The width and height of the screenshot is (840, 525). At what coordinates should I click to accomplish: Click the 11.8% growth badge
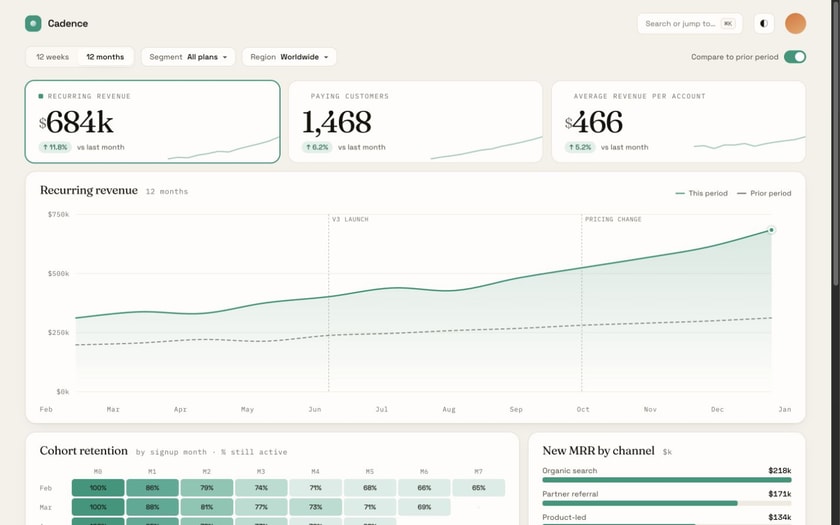pos(55,147)
